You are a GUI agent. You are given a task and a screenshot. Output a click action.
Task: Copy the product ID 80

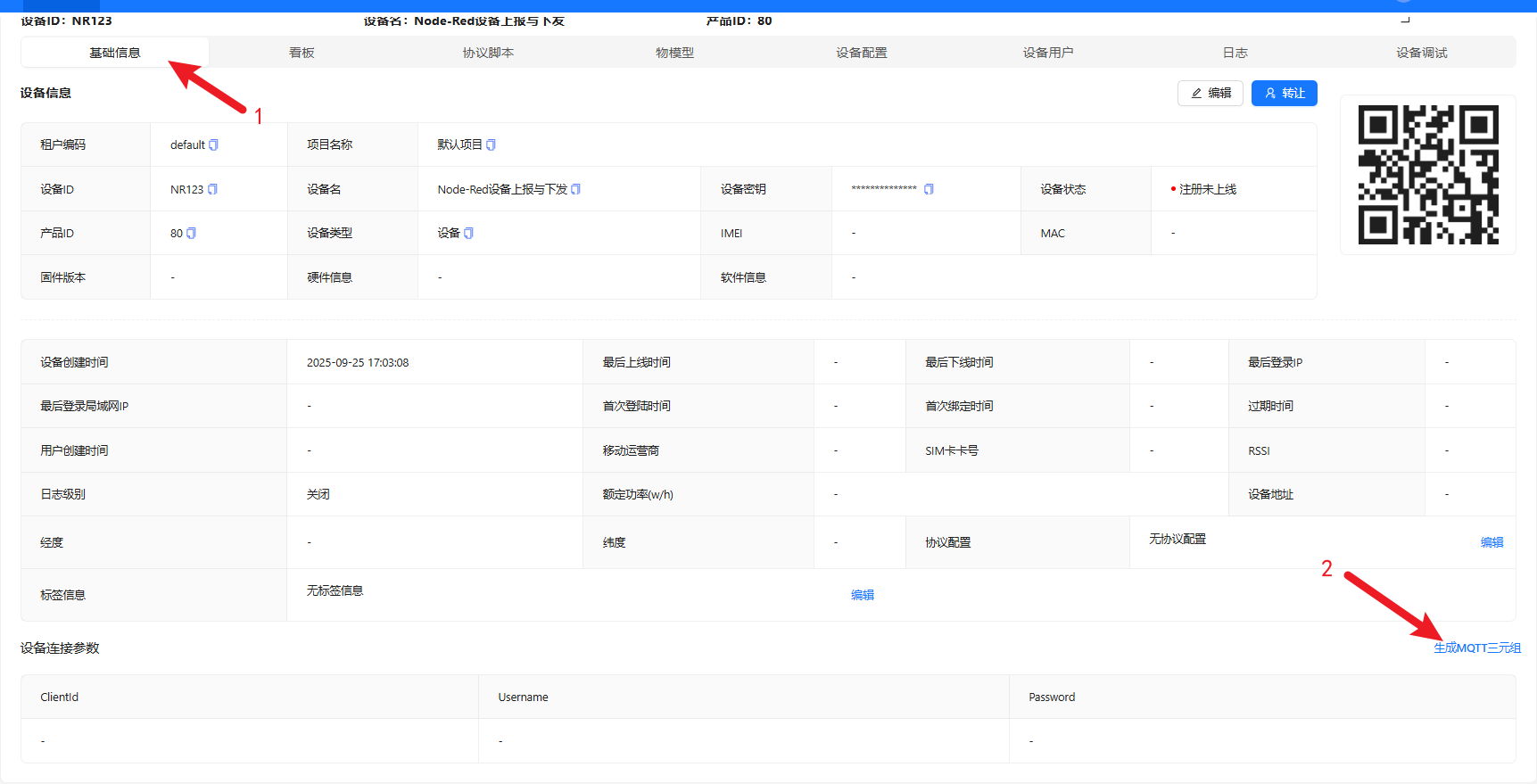click(x=191, y=233)
